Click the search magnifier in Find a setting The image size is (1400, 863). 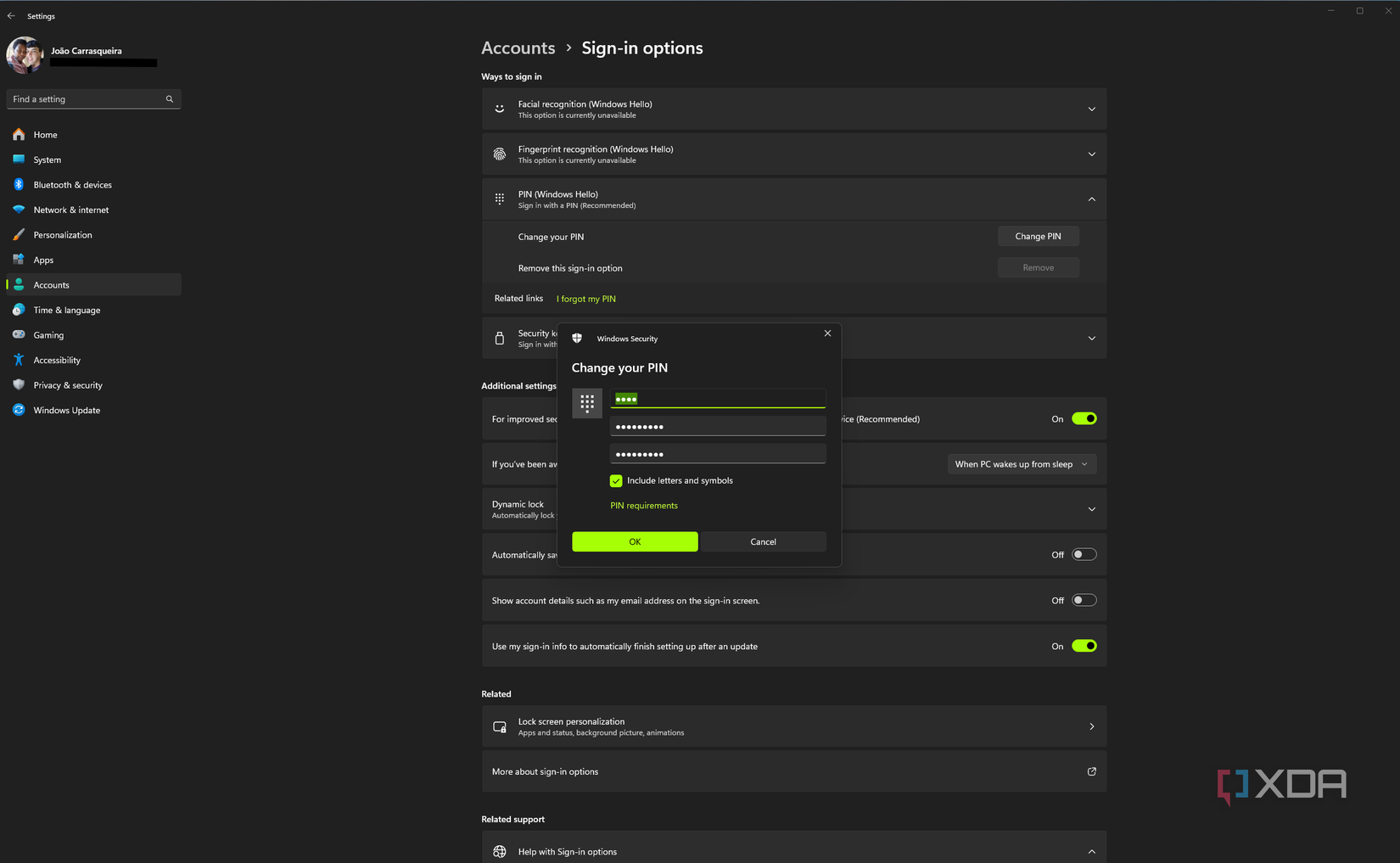pos(170,99)
